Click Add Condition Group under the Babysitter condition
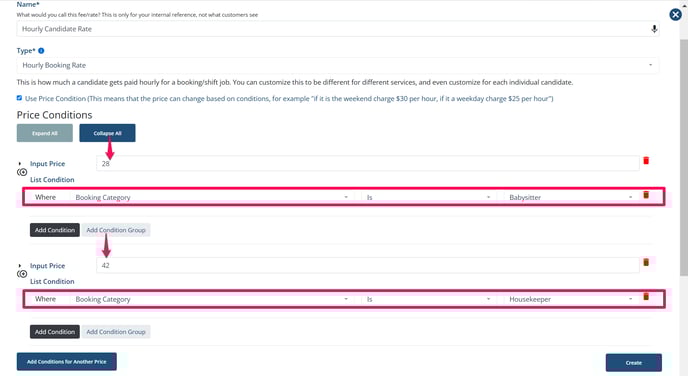688x376 pixels. point(116,230)
